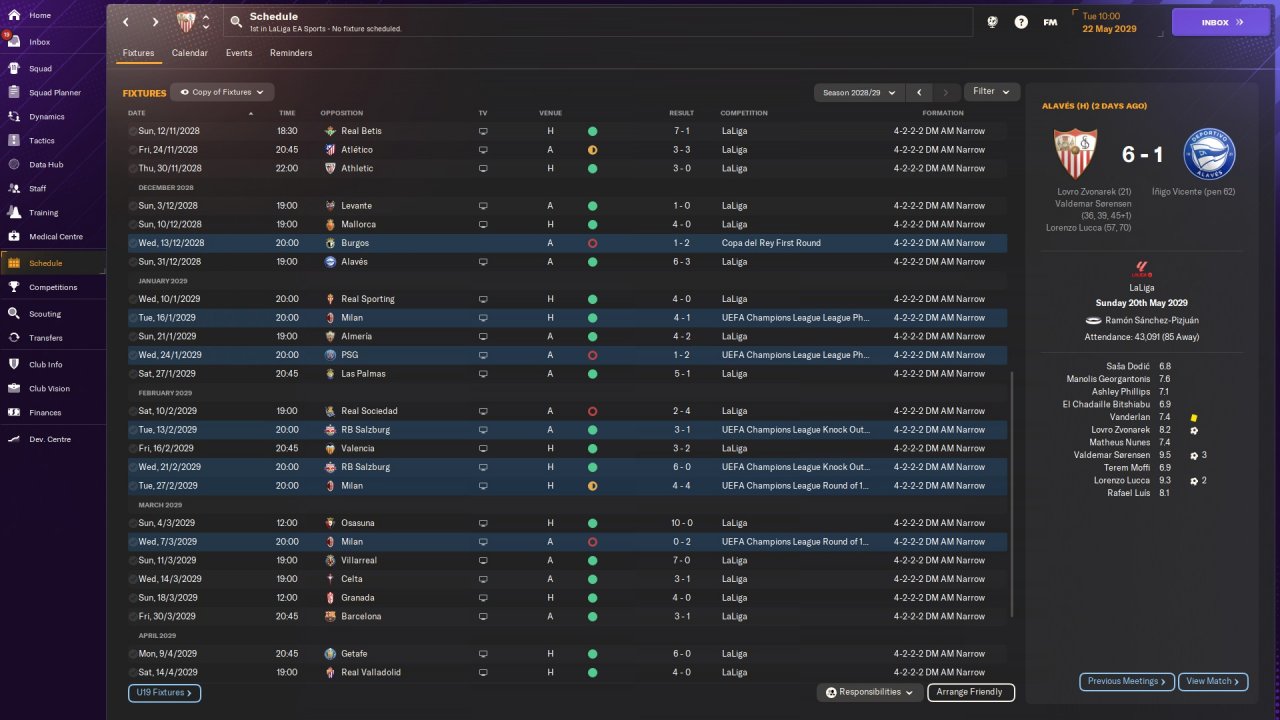Open the FM menu in the top bar
The width and height of the screenshot is (1280, 720).
1050,22
